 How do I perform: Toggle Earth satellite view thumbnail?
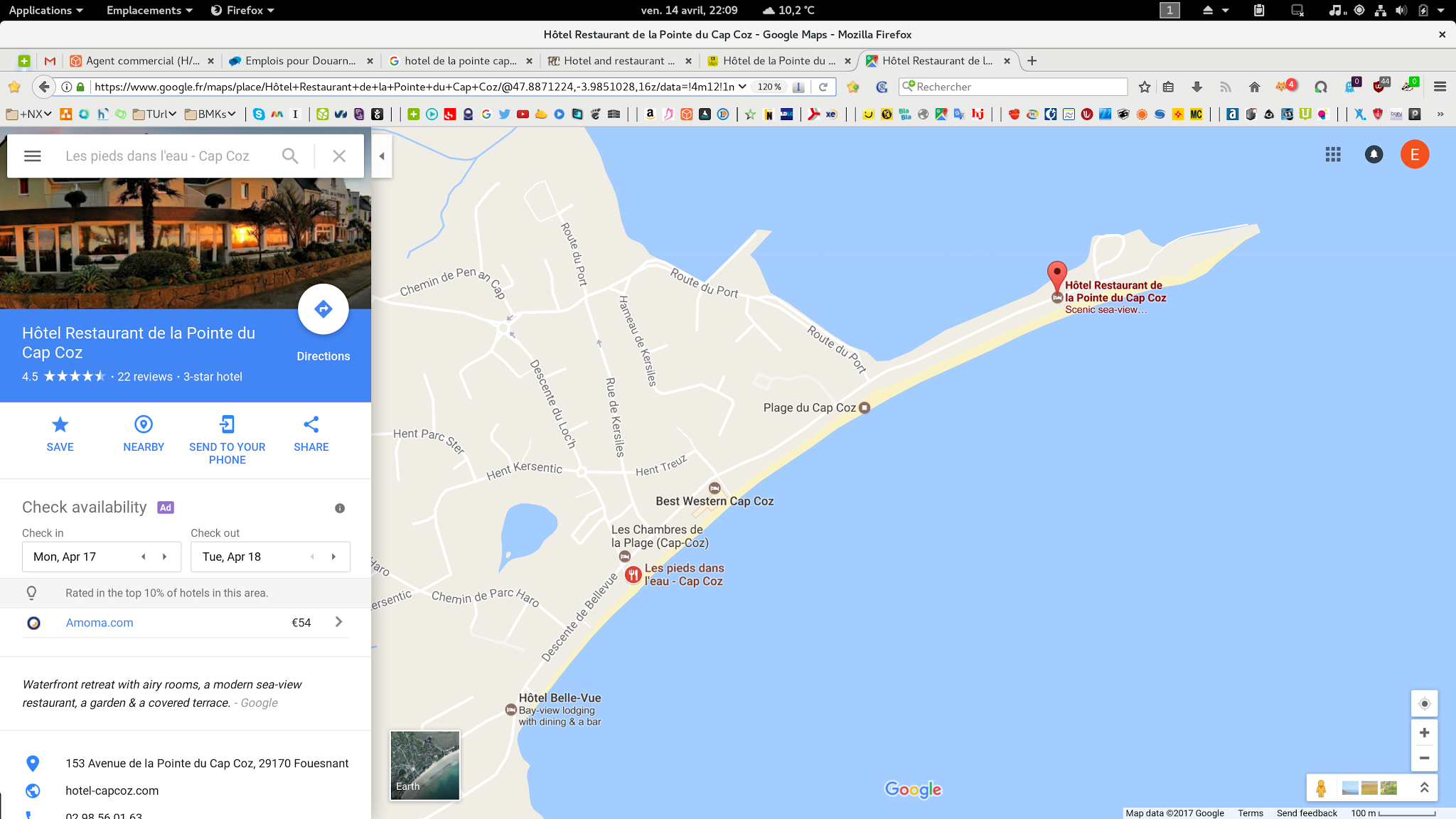[424, 765]
